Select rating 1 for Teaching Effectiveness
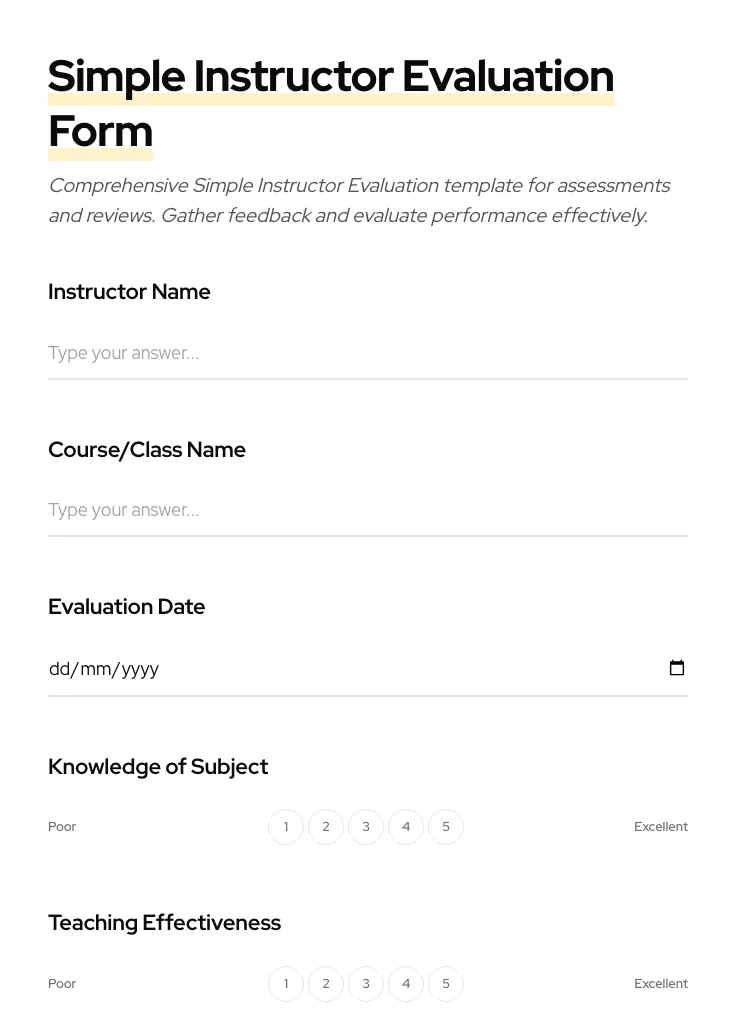736x1024 pixels. click(286, 983)
